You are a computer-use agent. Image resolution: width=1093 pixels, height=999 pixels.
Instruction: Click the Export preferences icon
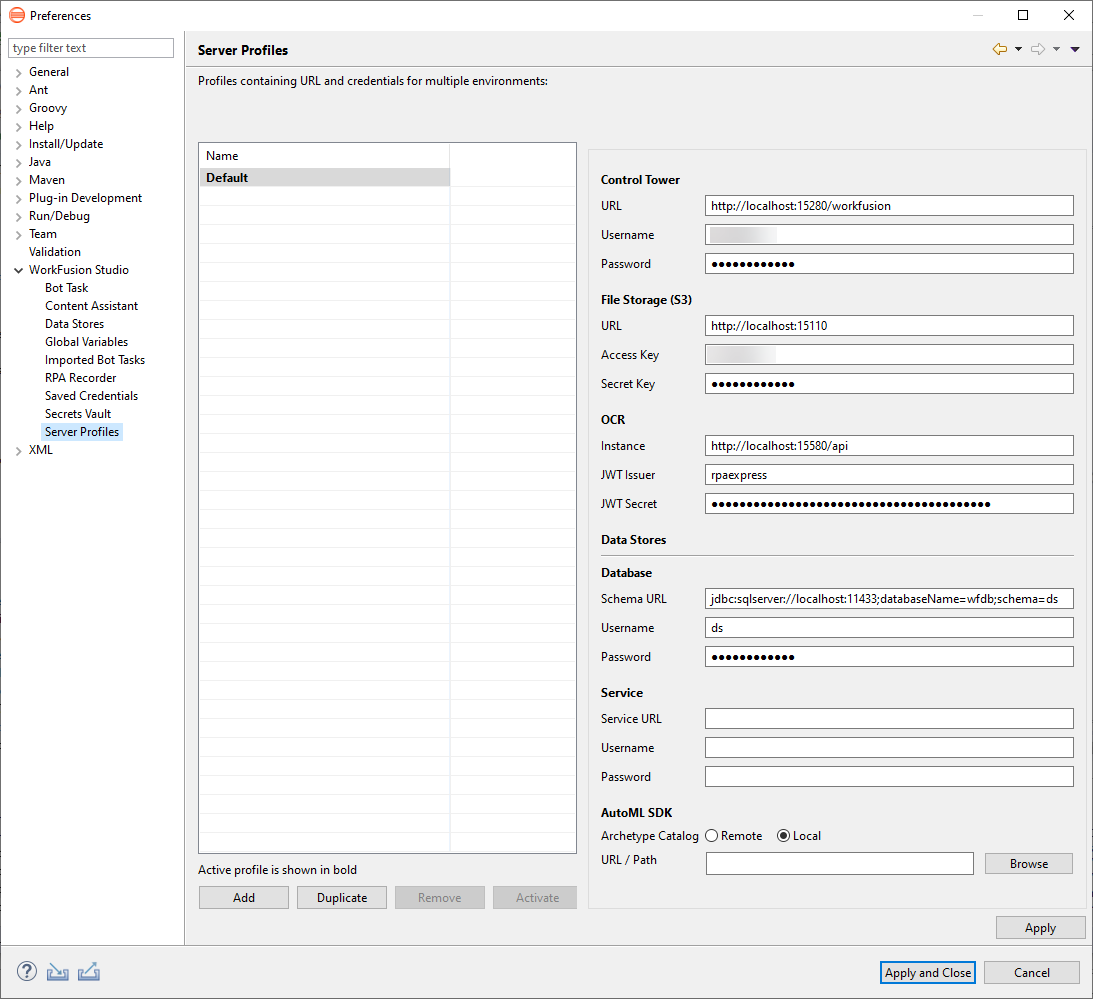click(x=89, y=972)
